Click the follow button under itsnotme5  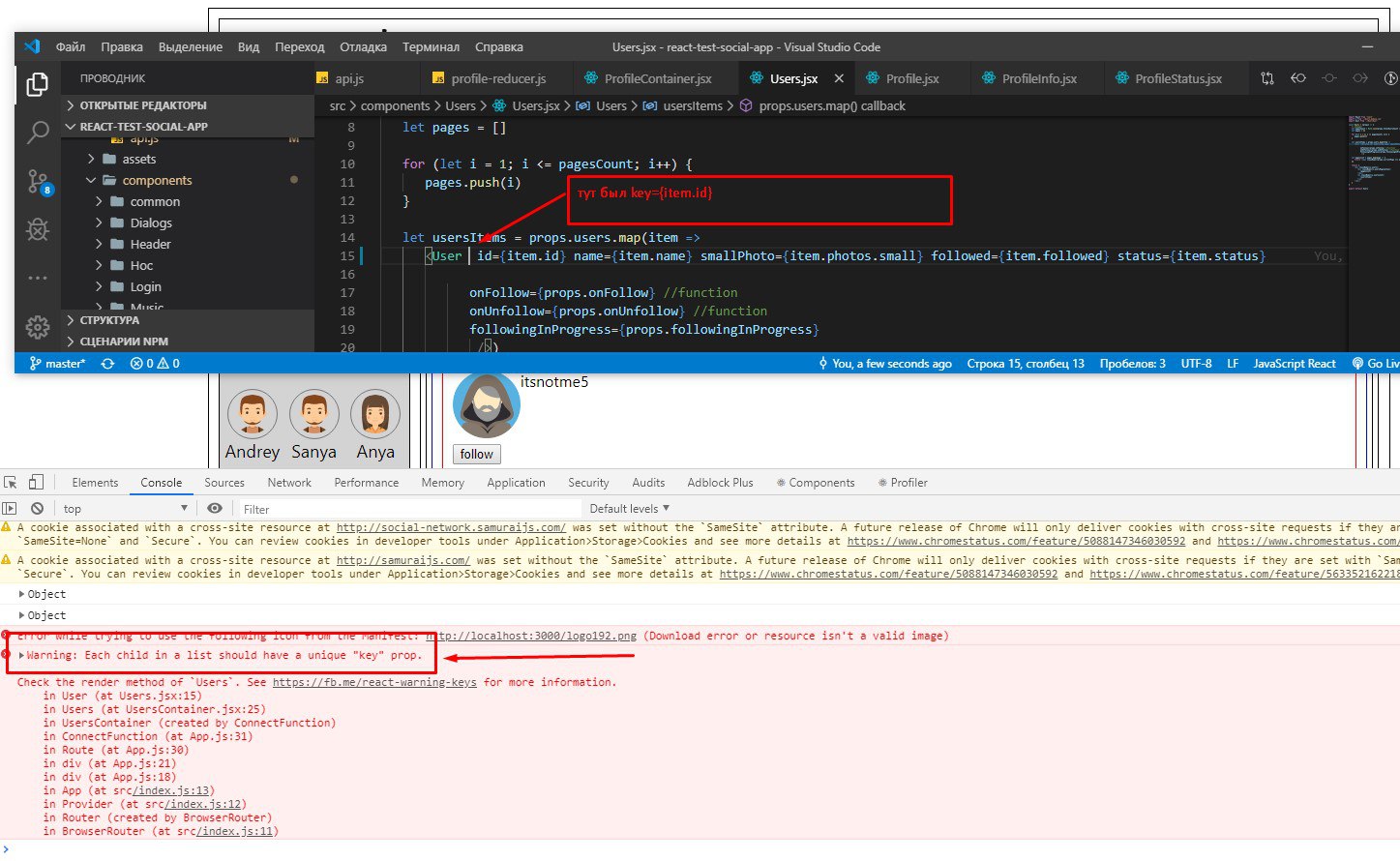click(476, 454)
